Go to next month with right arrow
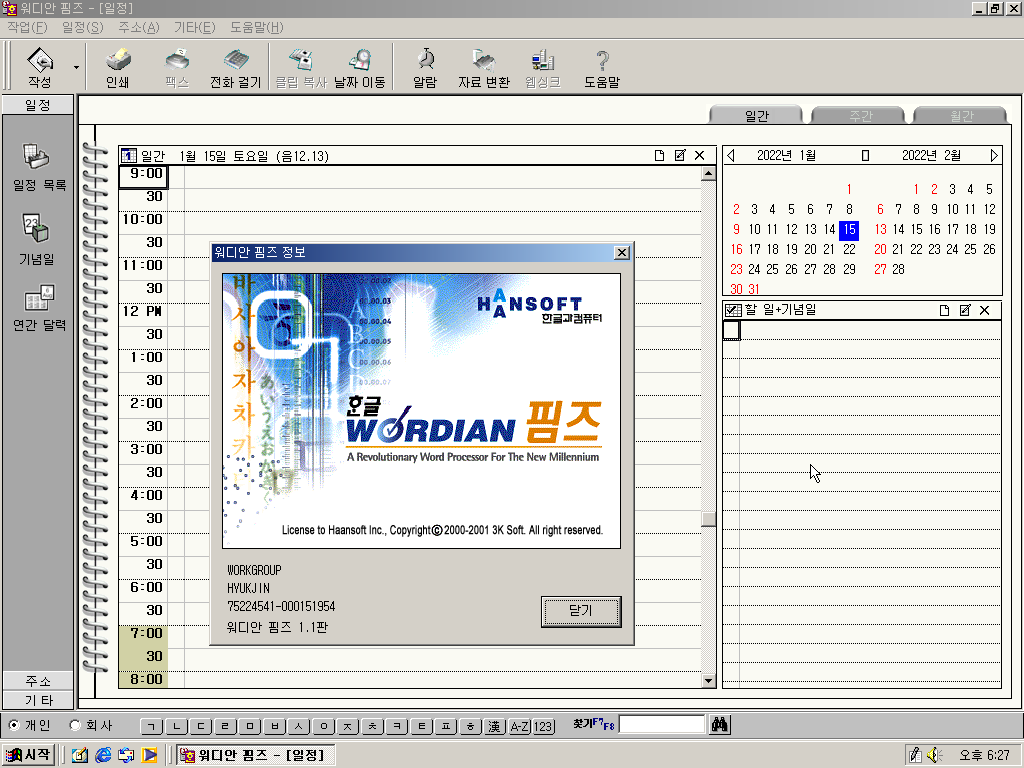This screenshot has width=1024, height=768. click(994, 155)
